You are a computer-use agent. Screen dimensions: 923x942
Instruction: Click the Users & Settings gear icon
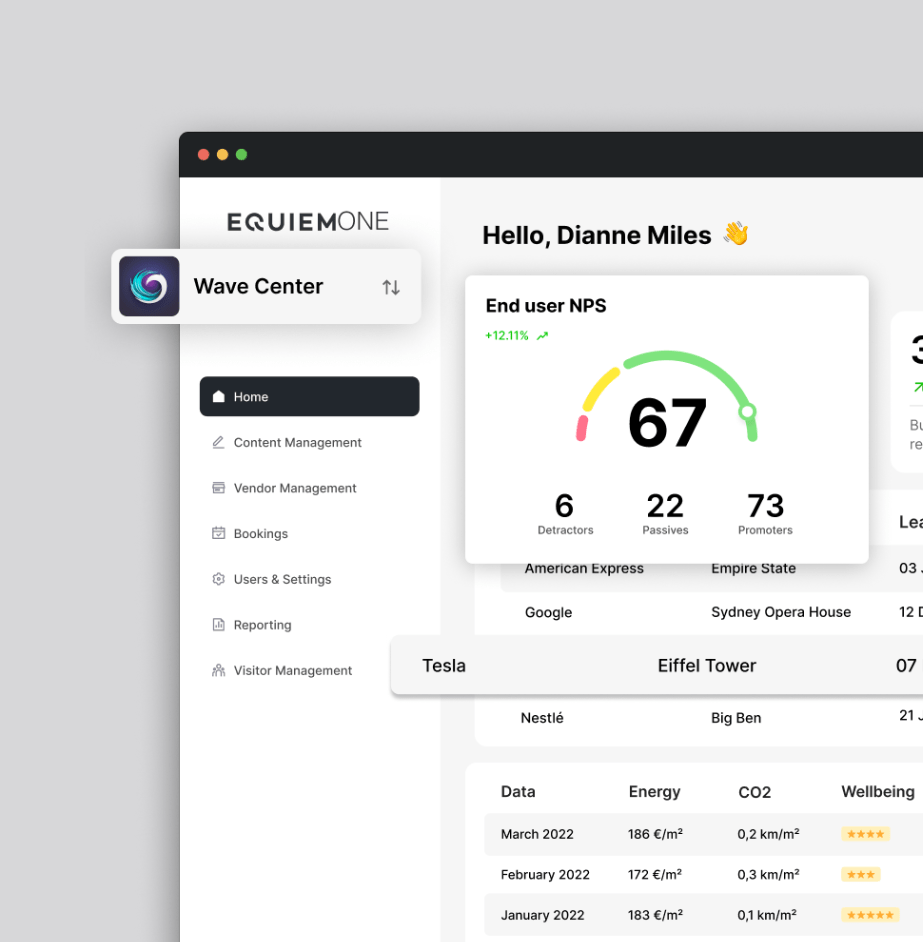point(217,579)
